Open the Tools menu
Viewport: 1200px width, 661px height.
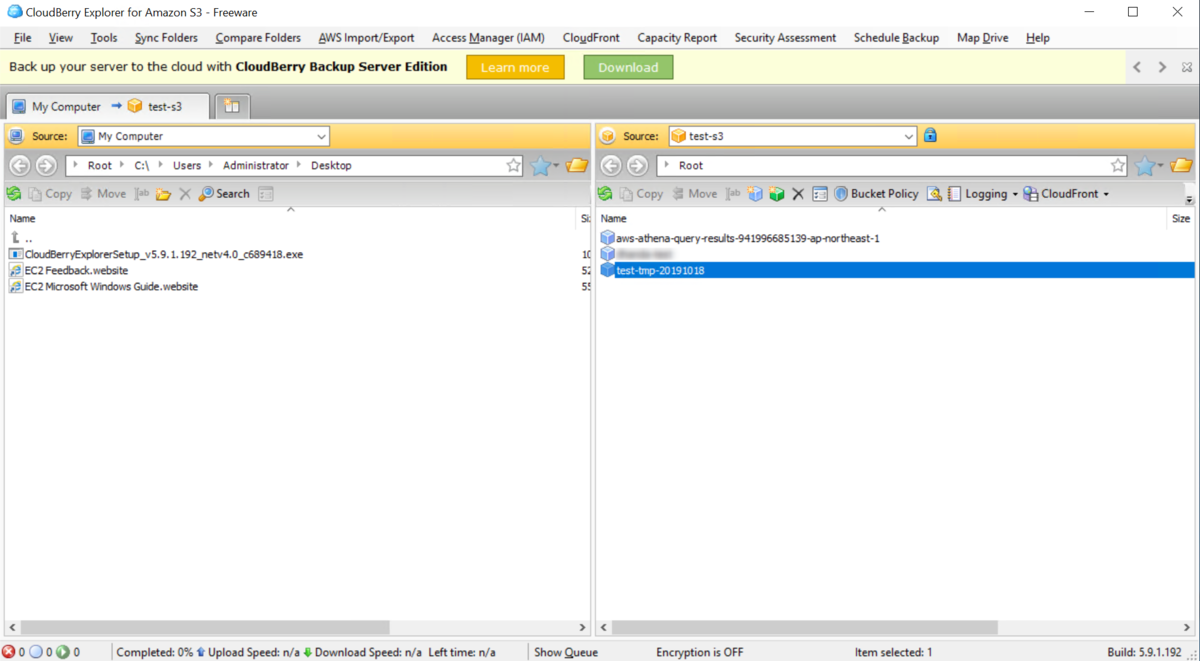point(103,37)
